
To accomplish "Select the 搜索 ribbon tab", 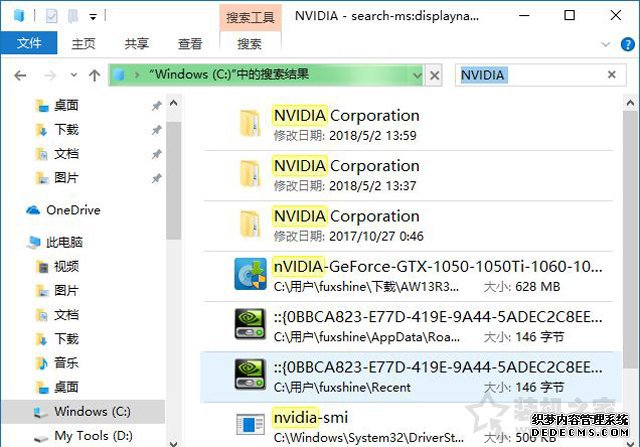I will tap(250, 43).
